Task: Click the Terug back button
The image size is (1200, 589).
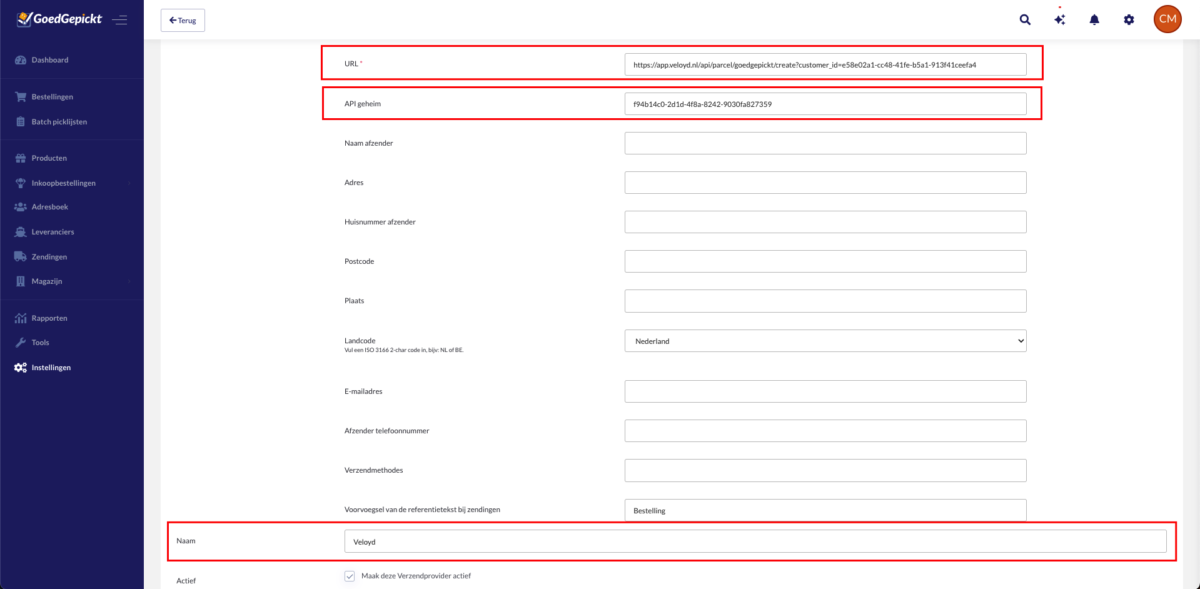Action: pyautogui.click(x=182, y=20)
